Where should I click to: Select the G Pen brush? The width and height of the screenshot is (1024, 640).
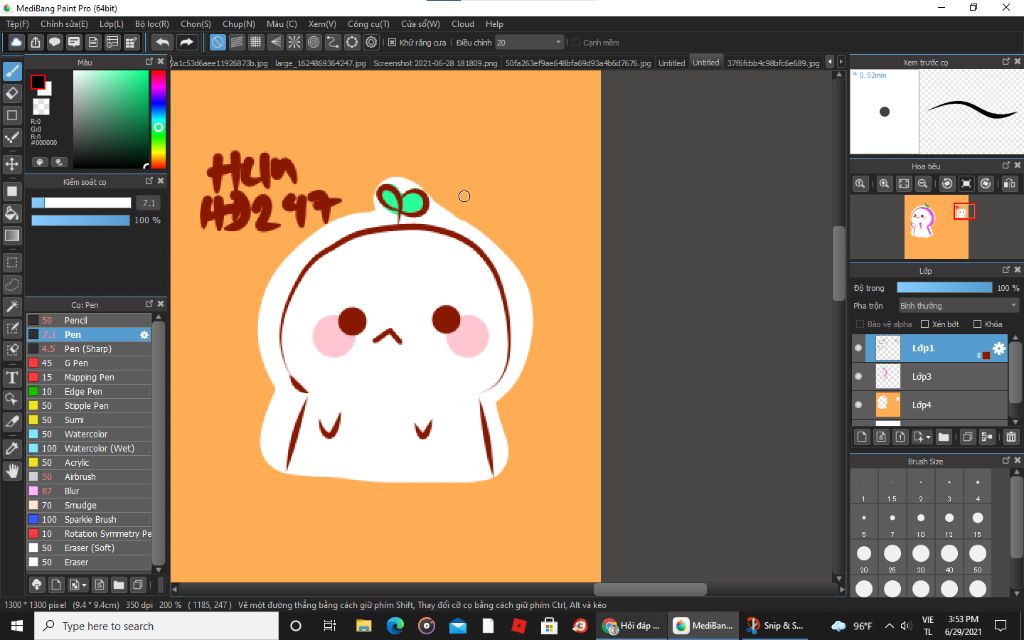[89, 363]
